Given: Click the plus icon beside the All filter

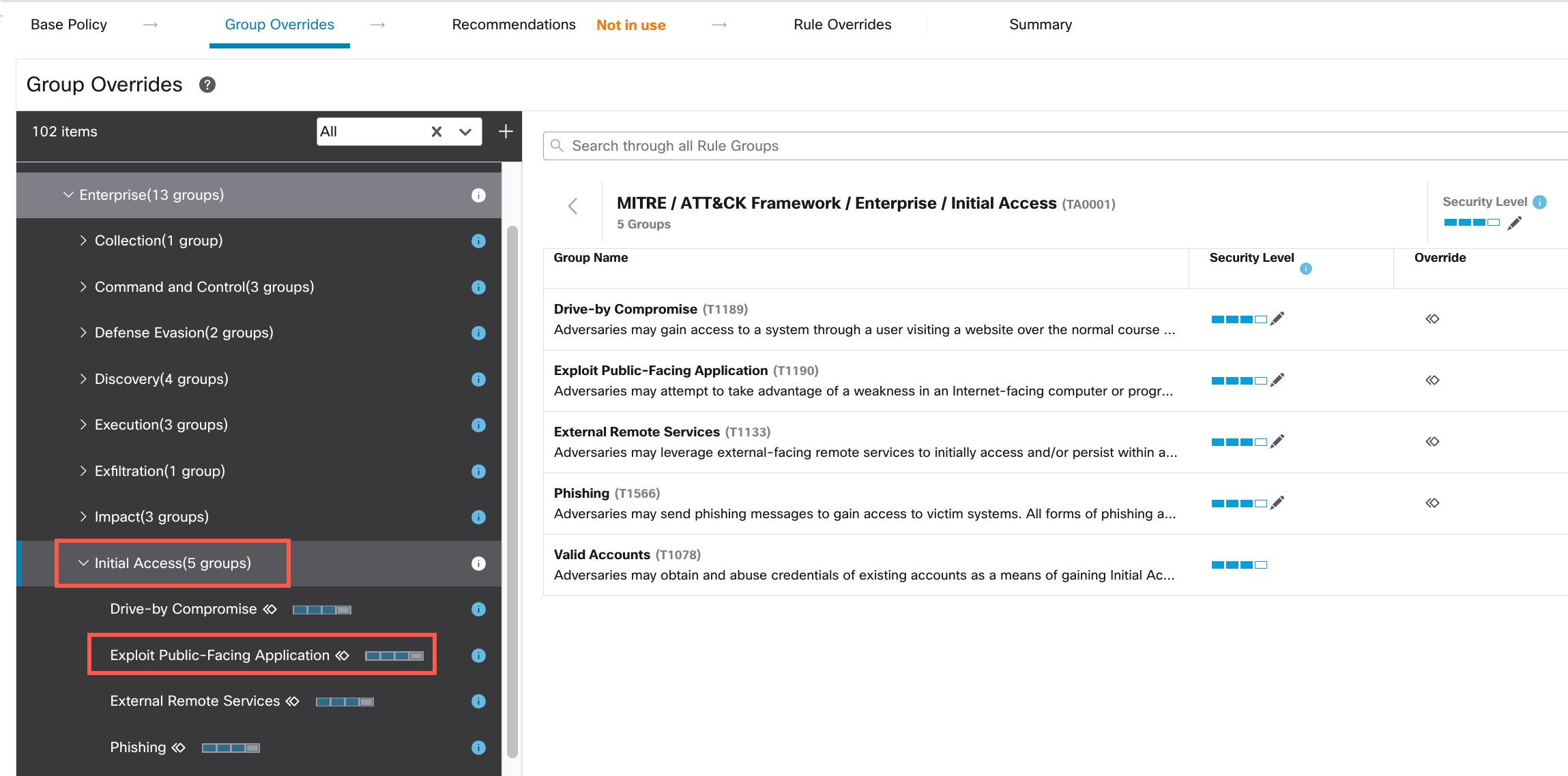Looking at the screenshot, I should (x=506, y=132).
